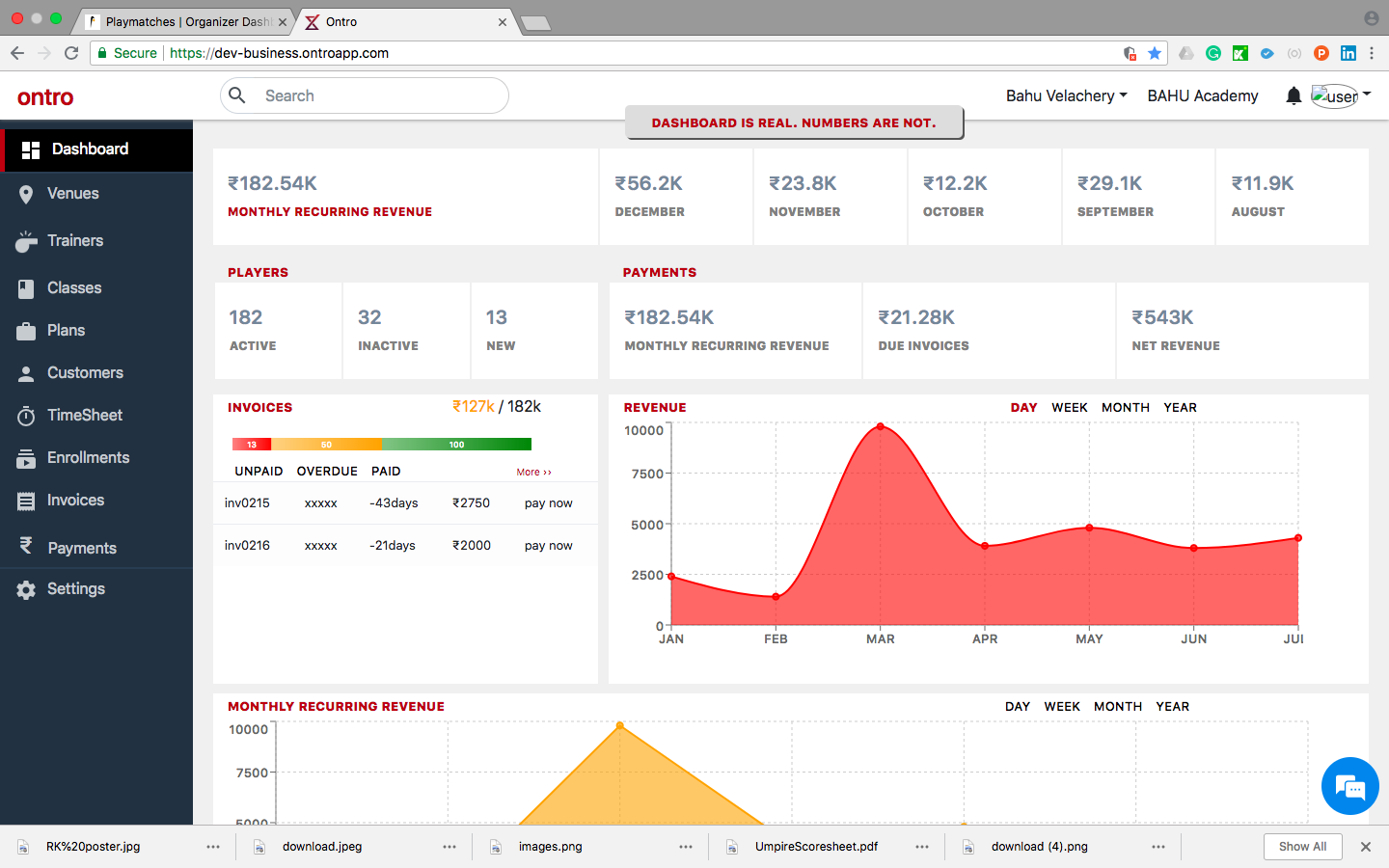This screenshot has width=1389, height=868.
Task: Click the notification bell icon
Action: pos(1294,95)
